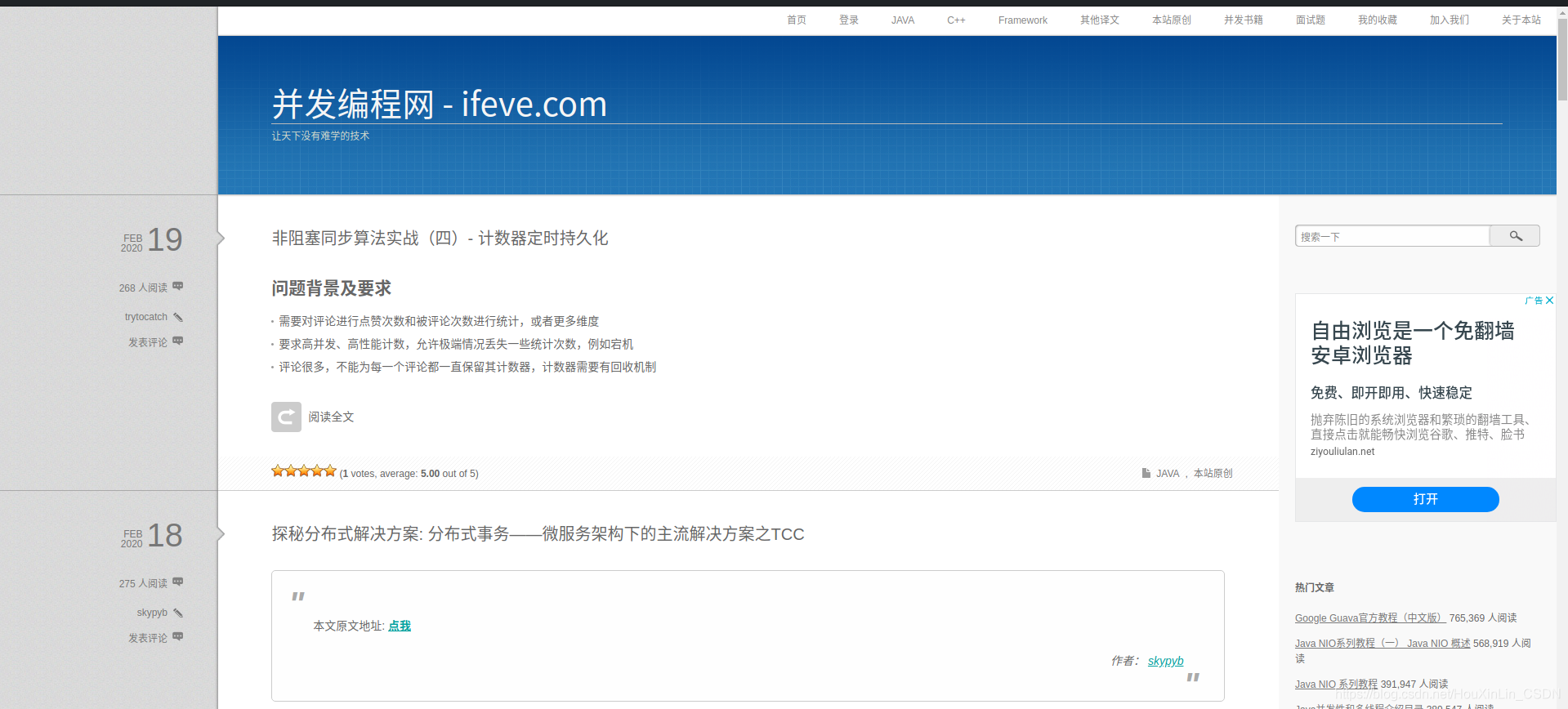Open author link skypyb in quote box
The image size is (1568, 709).
(x=1165, y=661)
